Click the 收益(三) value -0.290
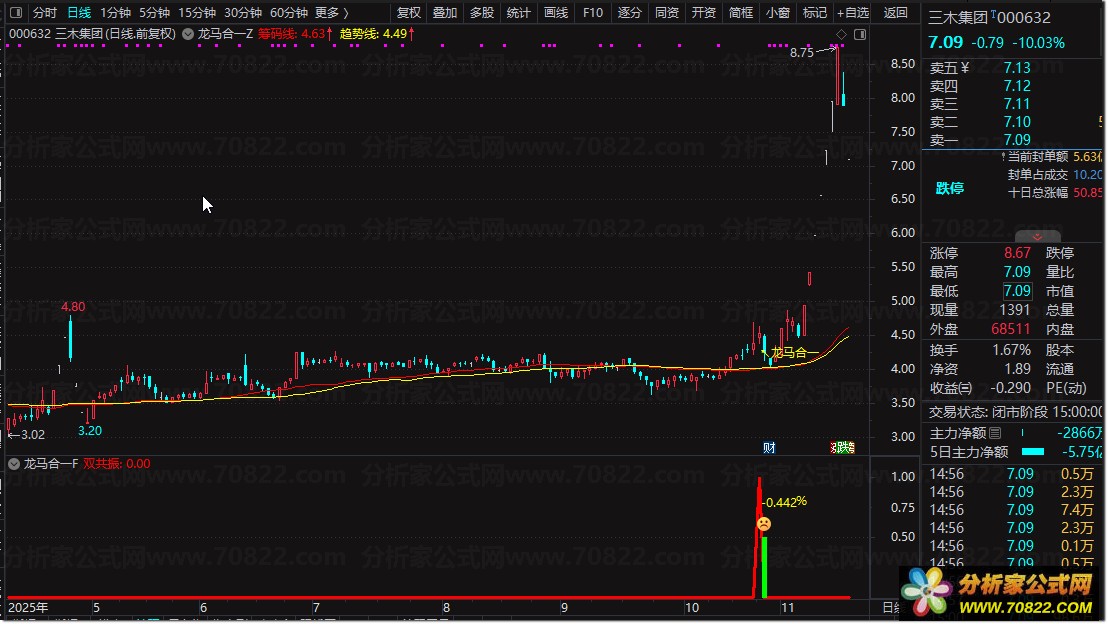This screenshot has height=624, width=1109. tap(1011, 388)
